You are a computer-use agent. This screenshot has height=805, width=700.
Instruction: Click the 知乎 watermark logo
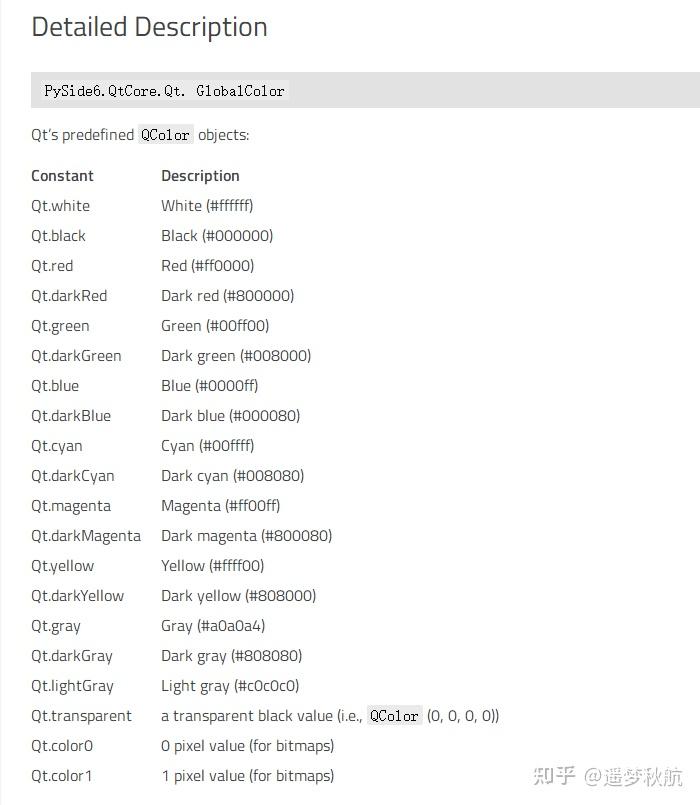point(554,775)
